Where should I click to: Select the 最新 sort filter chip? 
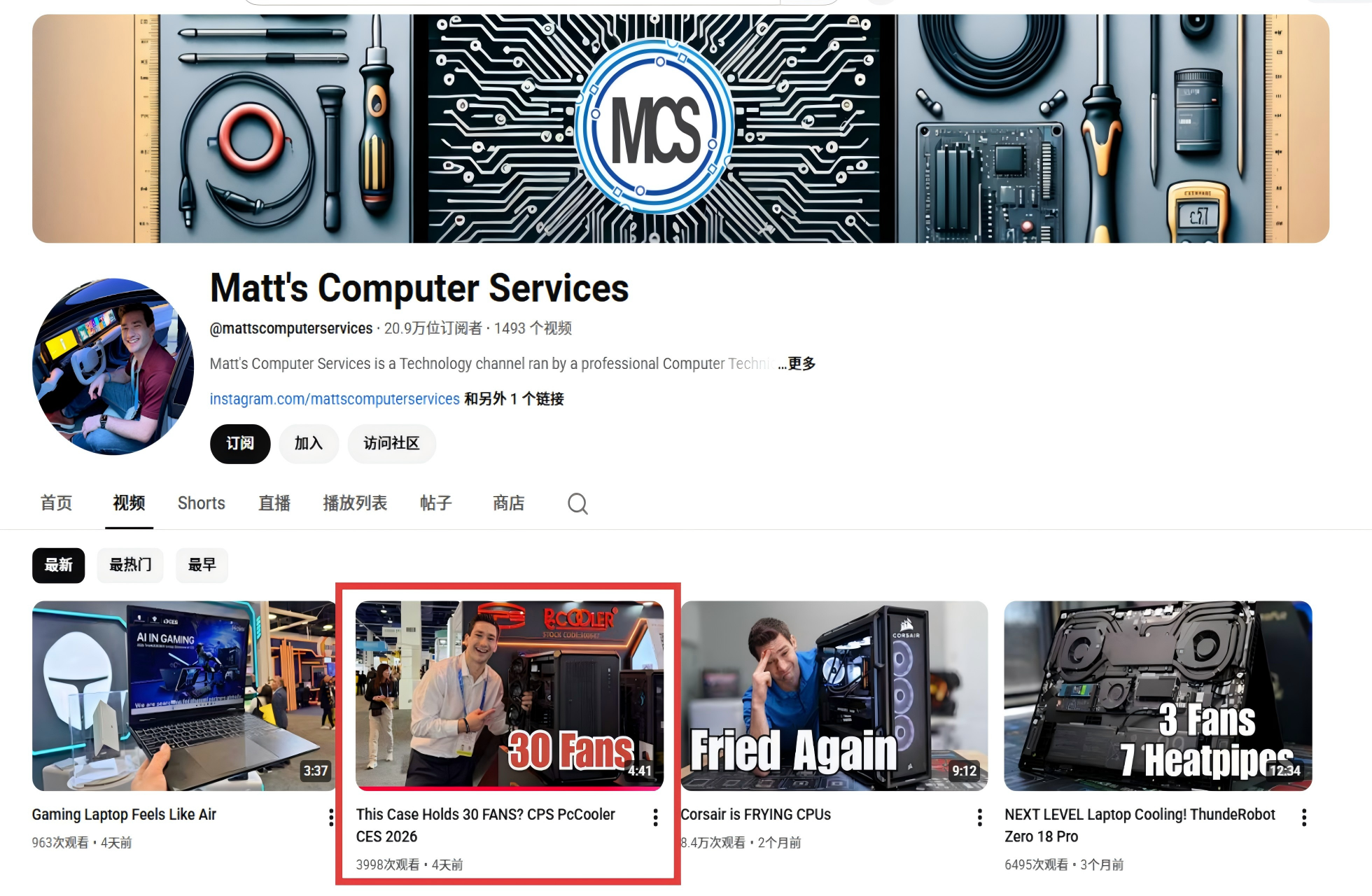pyautogui.click(x=59, y=565)
